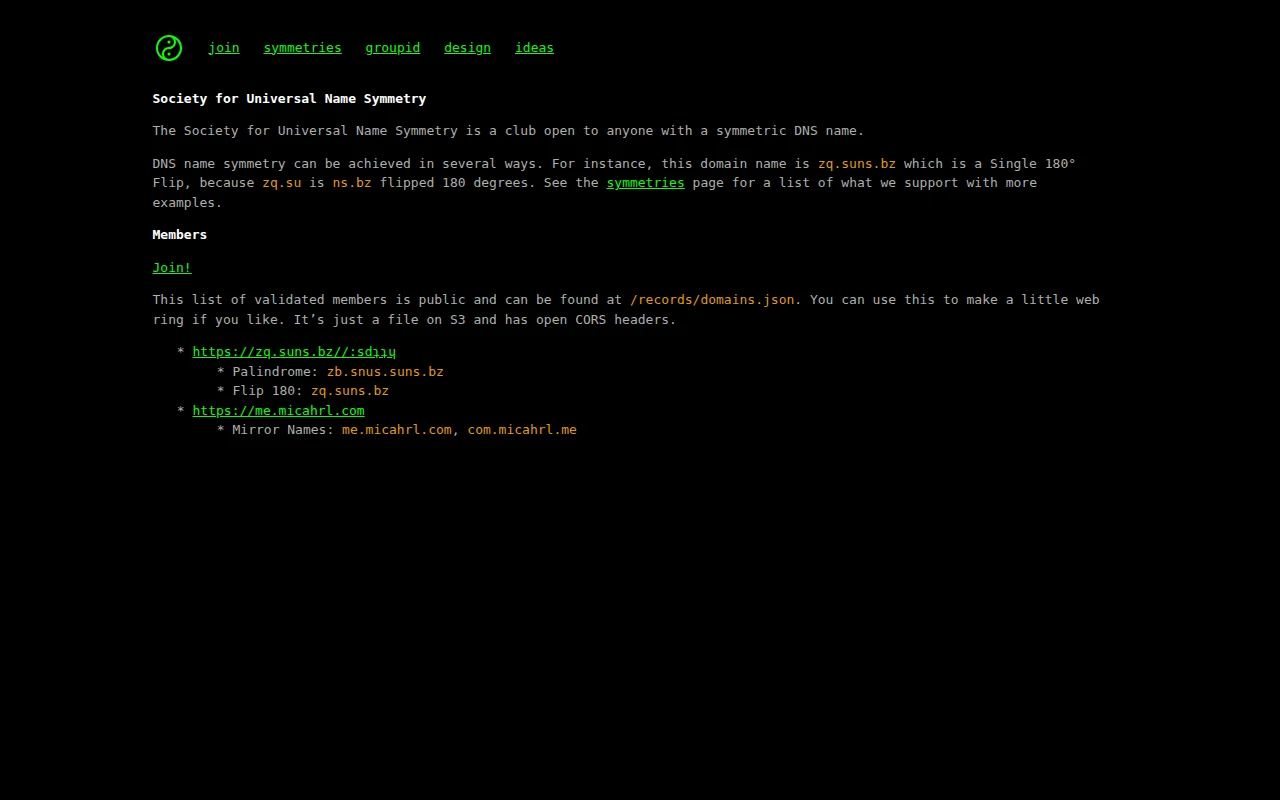Click the orange zq.su text
This screenshot has width=1280, height=800.
point(282,183)
